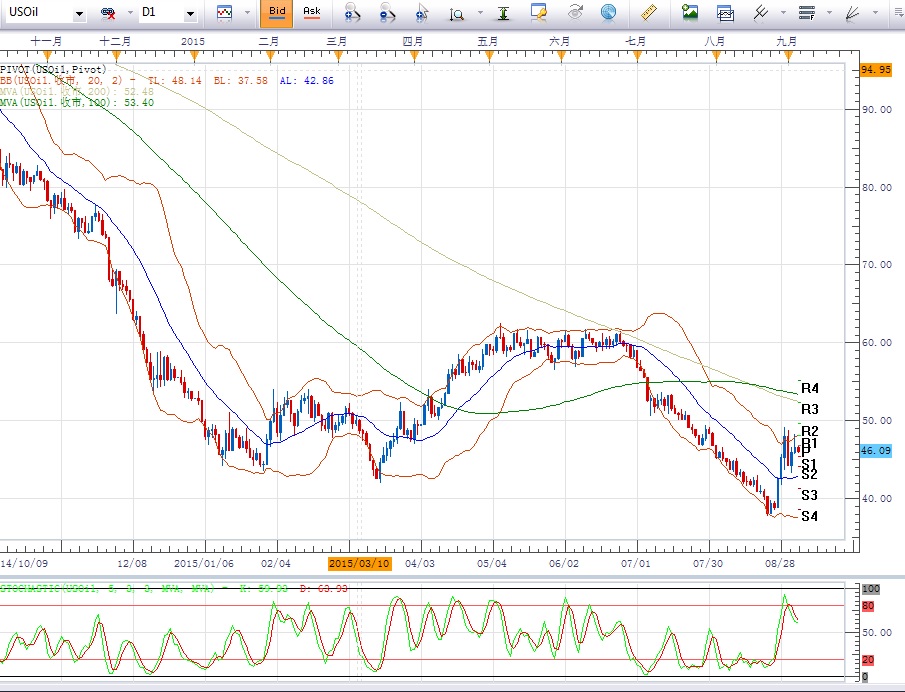Viewport: 905px width, 692px height.
Task: Click the R3 pivot level label
Action: 810,409
